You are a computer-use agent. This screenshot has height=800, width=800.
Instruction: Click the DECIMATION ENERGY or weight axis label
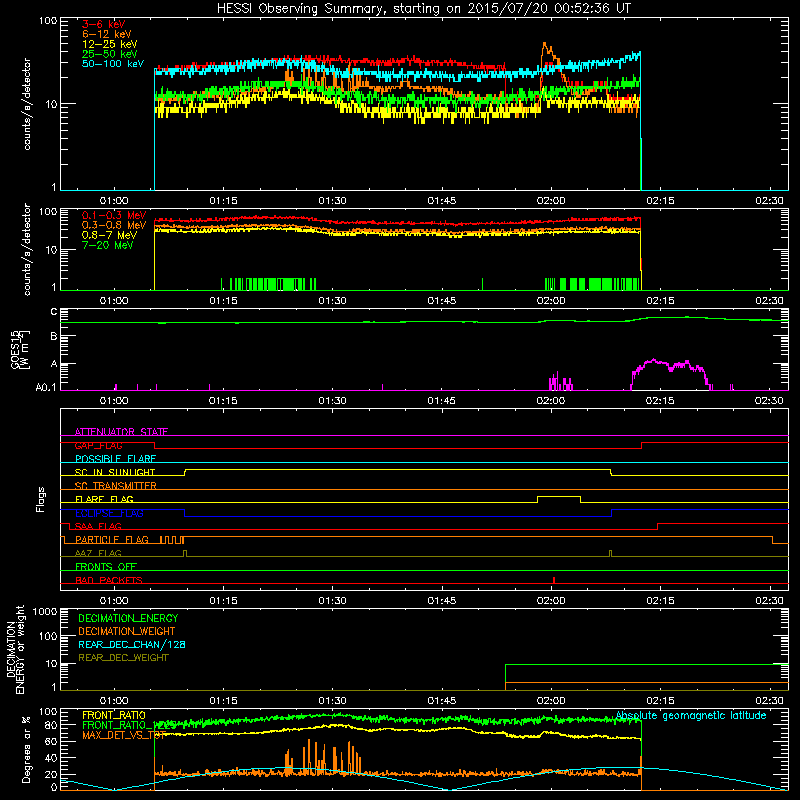(x=15, y=649)
